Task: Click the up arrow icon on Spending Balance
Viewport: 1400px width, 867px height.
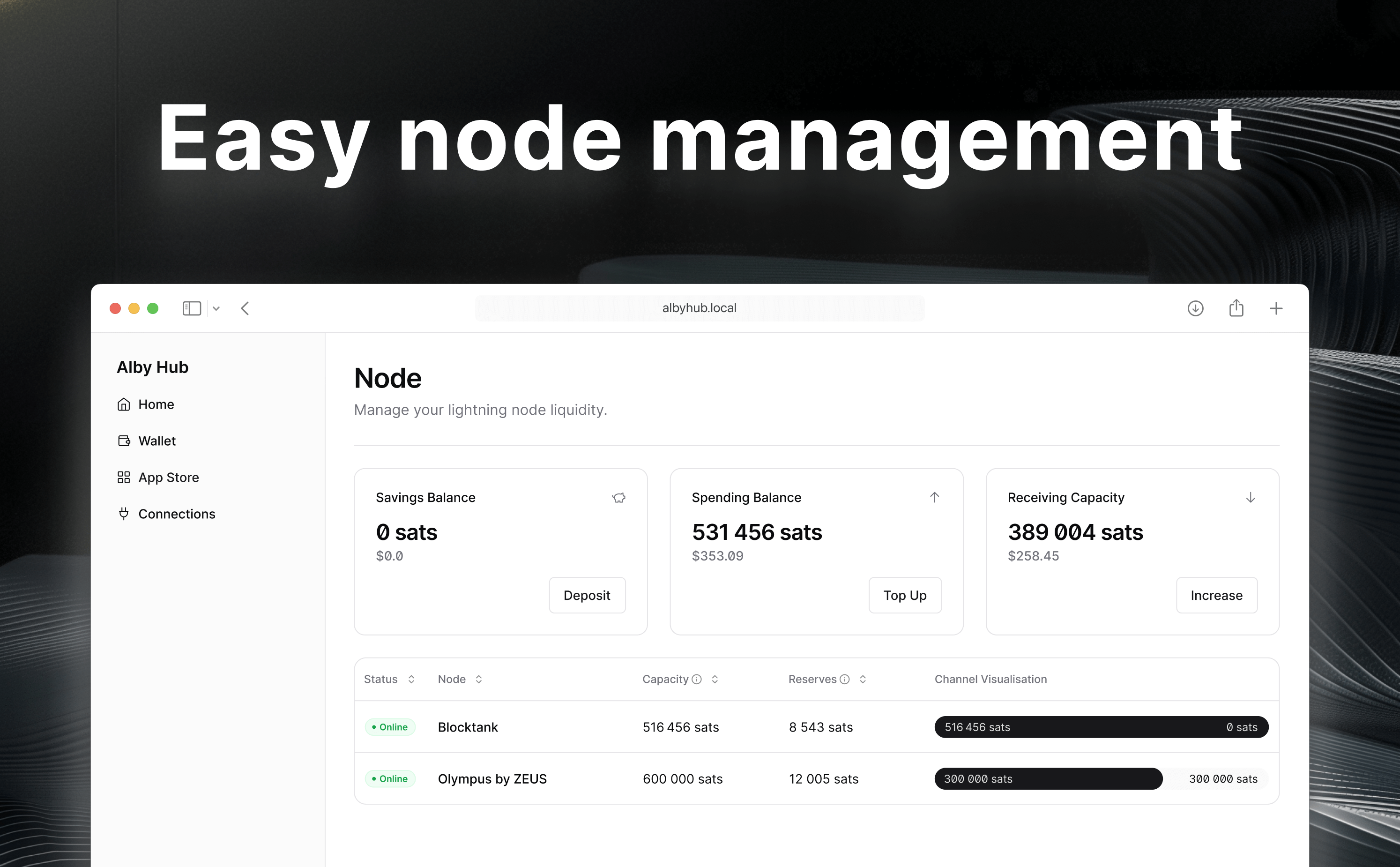Action: pyautogui.click(x=934, y=497)
